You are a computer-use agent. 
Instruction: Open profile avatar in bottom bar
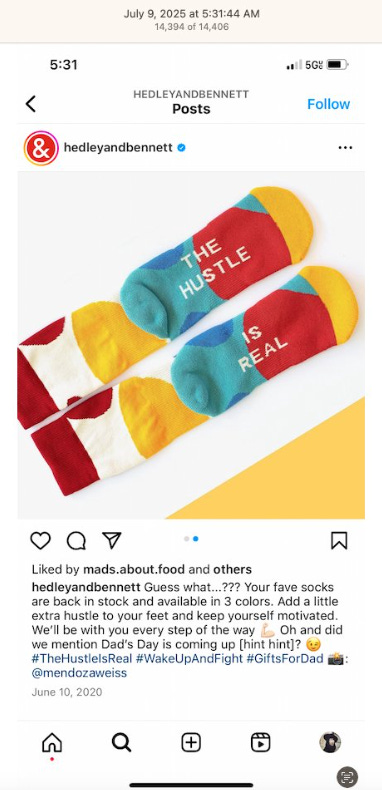[x=330, y=742]
